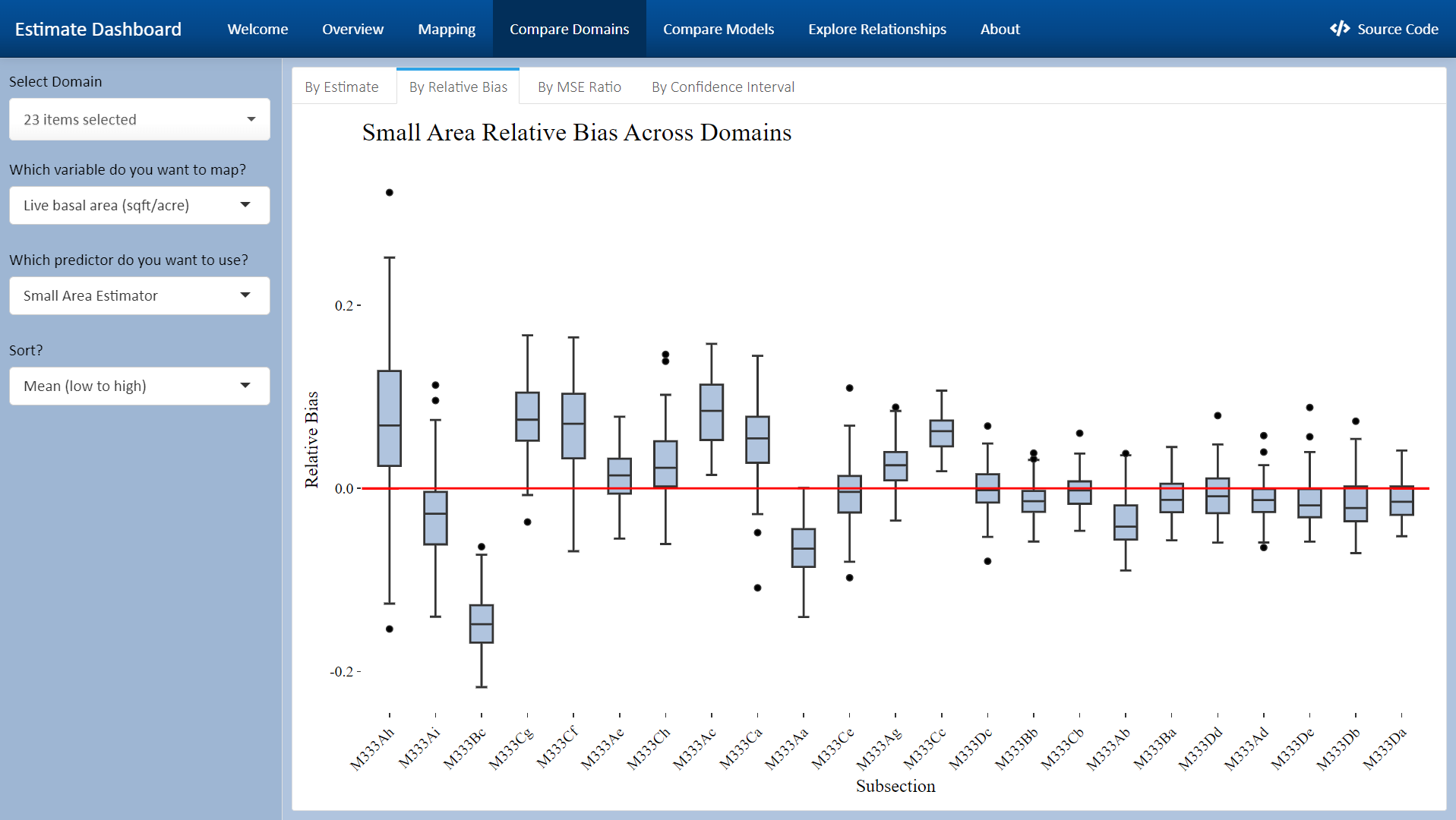Expand the sort dropdown arrow

(245, 386)
